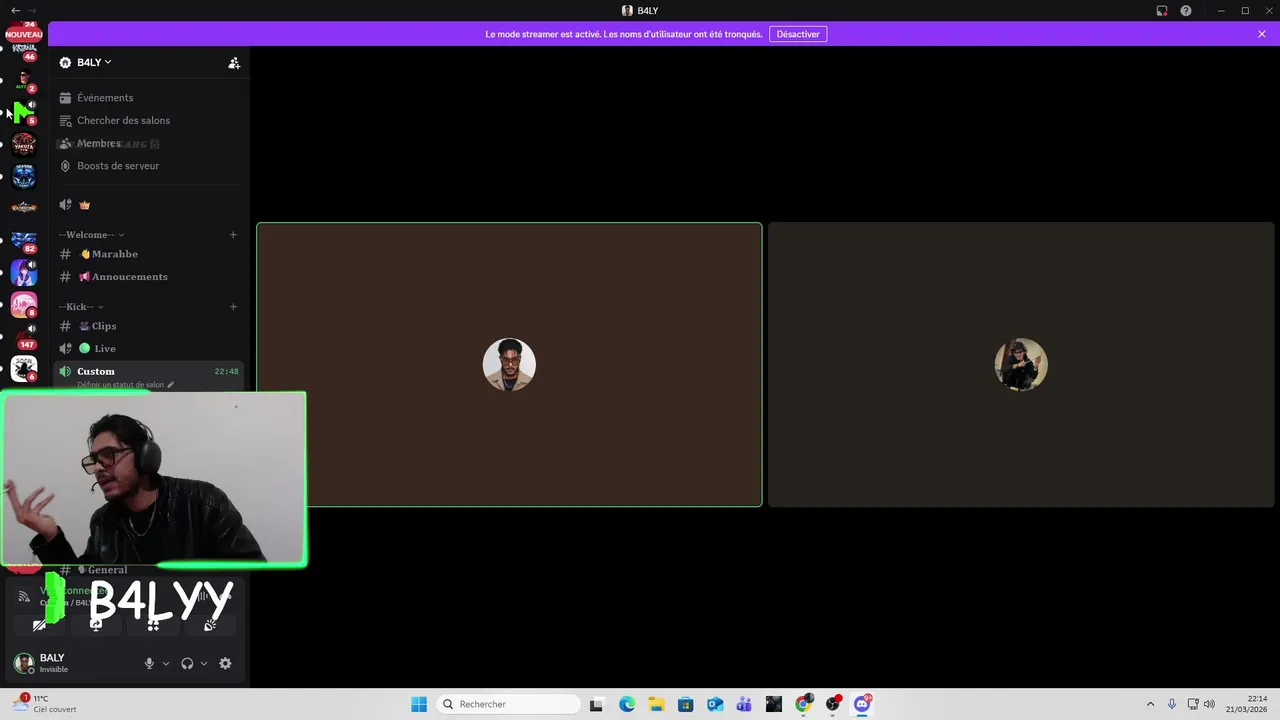
Task: Open OBS Studio from the taskbar
Action: (833, 704)
